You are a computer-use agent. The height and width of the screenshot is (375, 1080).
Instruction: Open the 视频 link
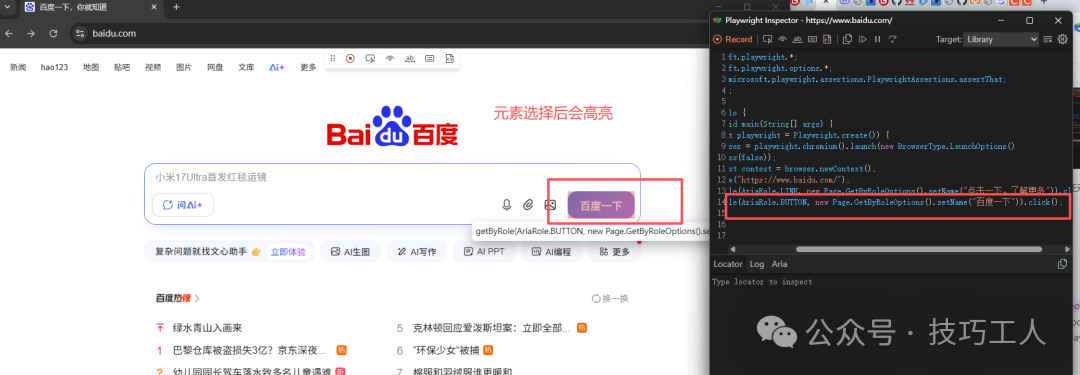coord(153,68)
